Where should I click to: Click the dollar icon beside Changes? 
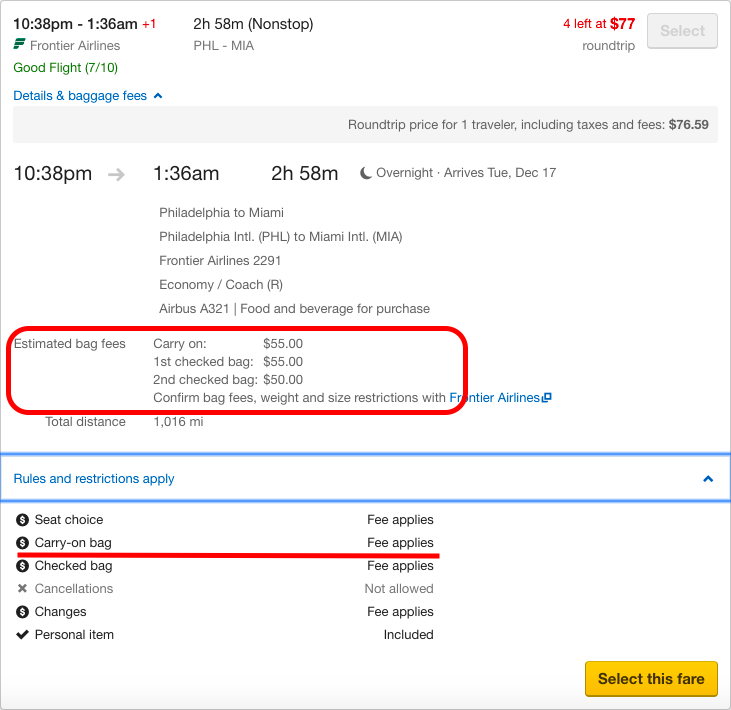coord(22,612)
